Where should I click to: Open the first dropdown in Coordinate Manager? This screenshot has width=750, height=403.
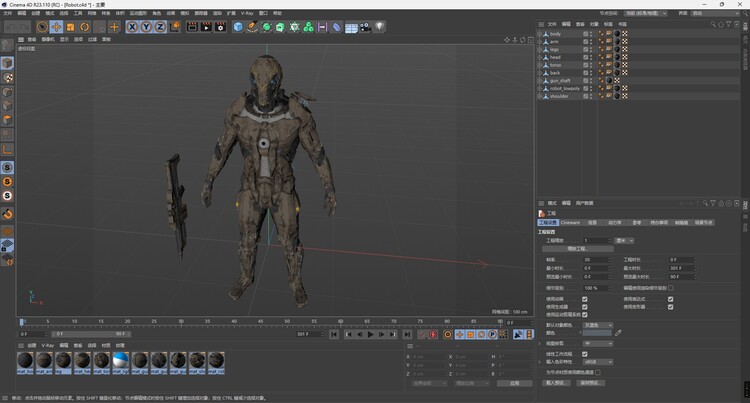tap(429, 383)
